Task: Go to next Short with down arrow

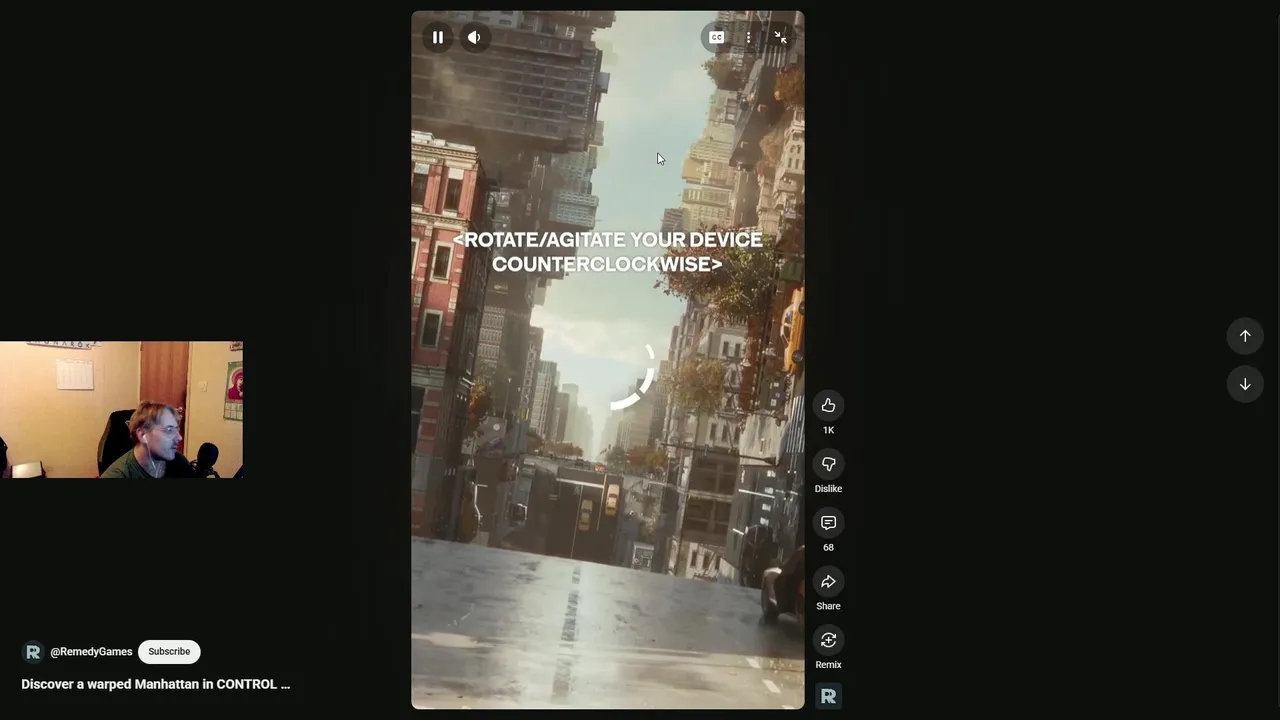Action: pos(1245,384)
